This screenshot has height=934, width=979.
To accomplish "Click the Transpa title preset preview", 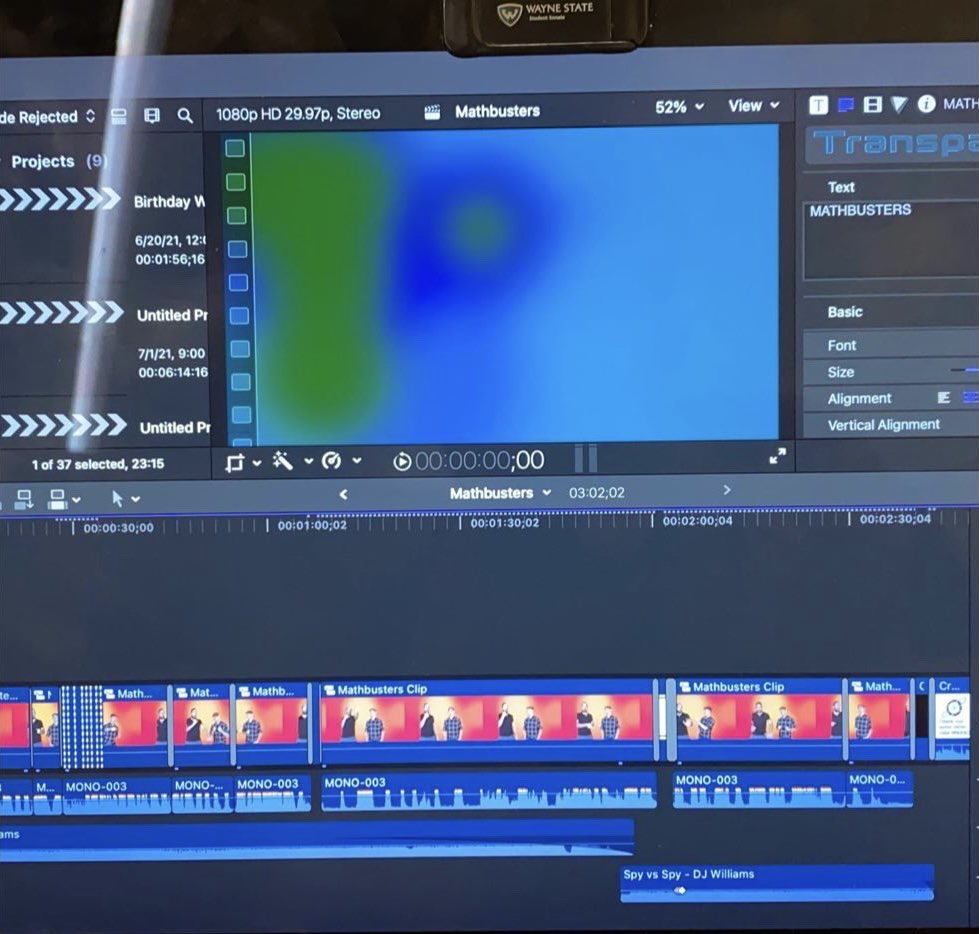I will tap(892, 144).
